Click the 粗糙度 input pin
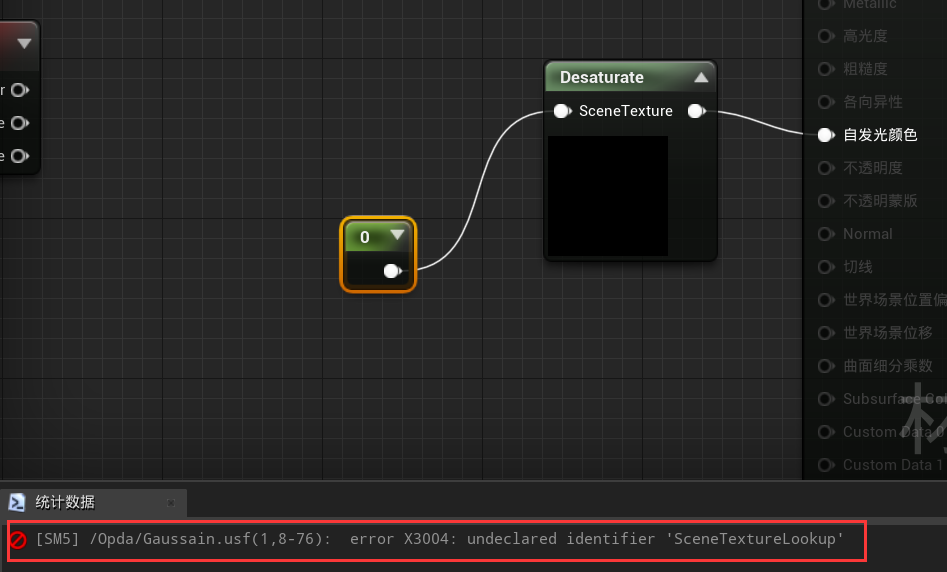 (x=826, y=69)
